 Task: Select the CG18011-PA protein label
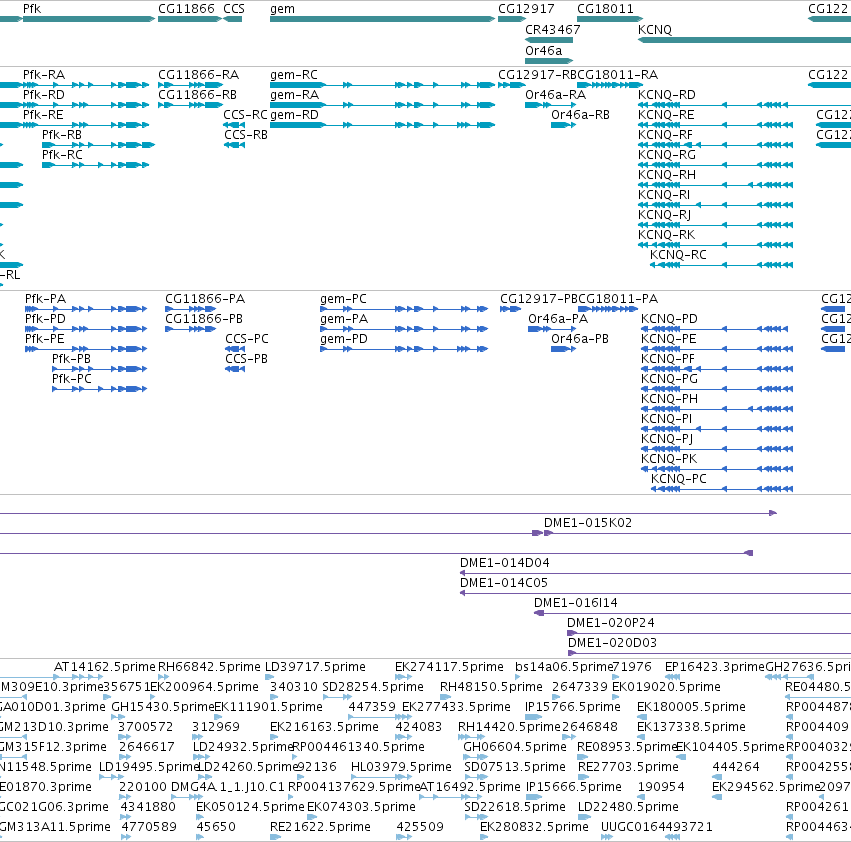click(x=618, y=299)
